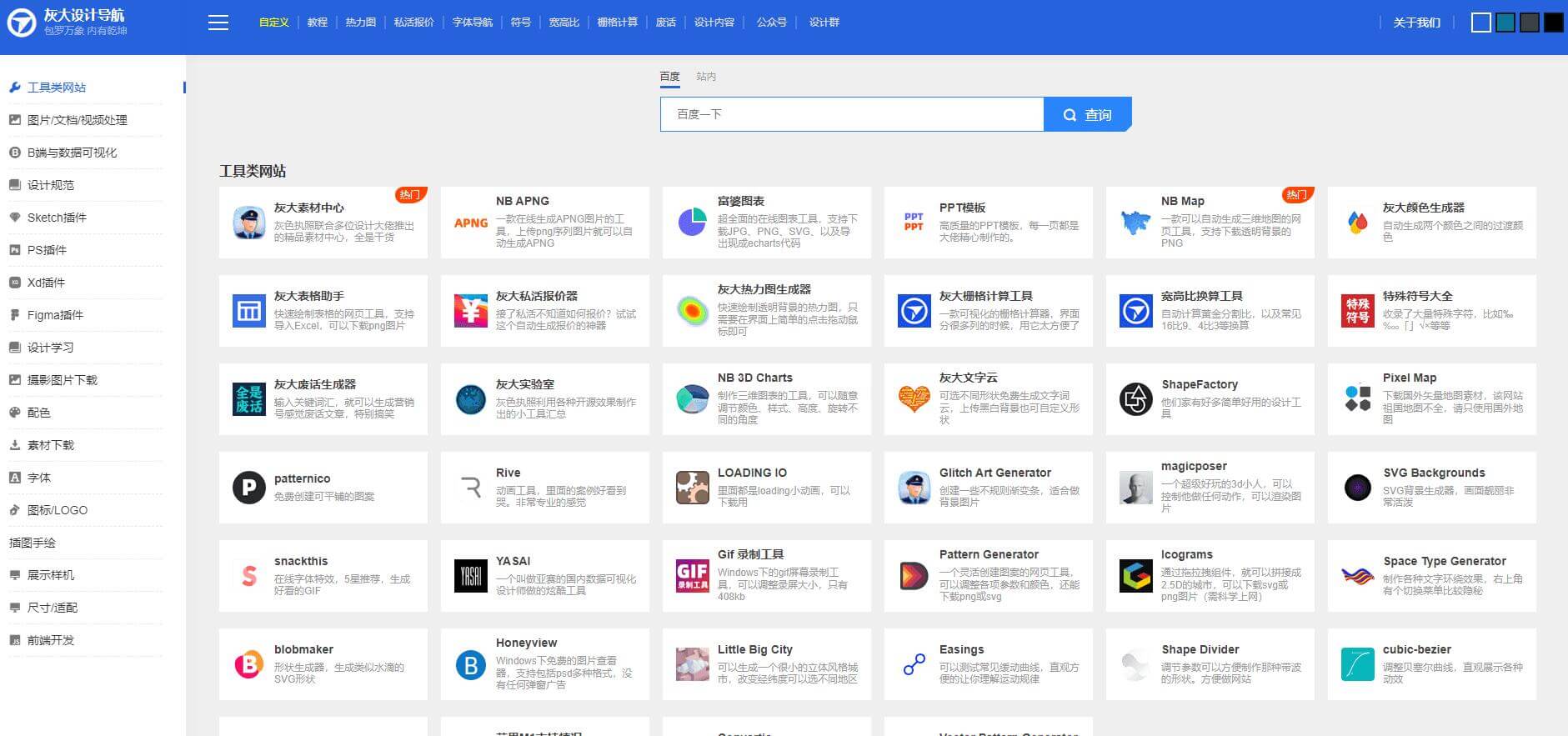Open 热力图 in the top navigation

(x=360, y=23)
